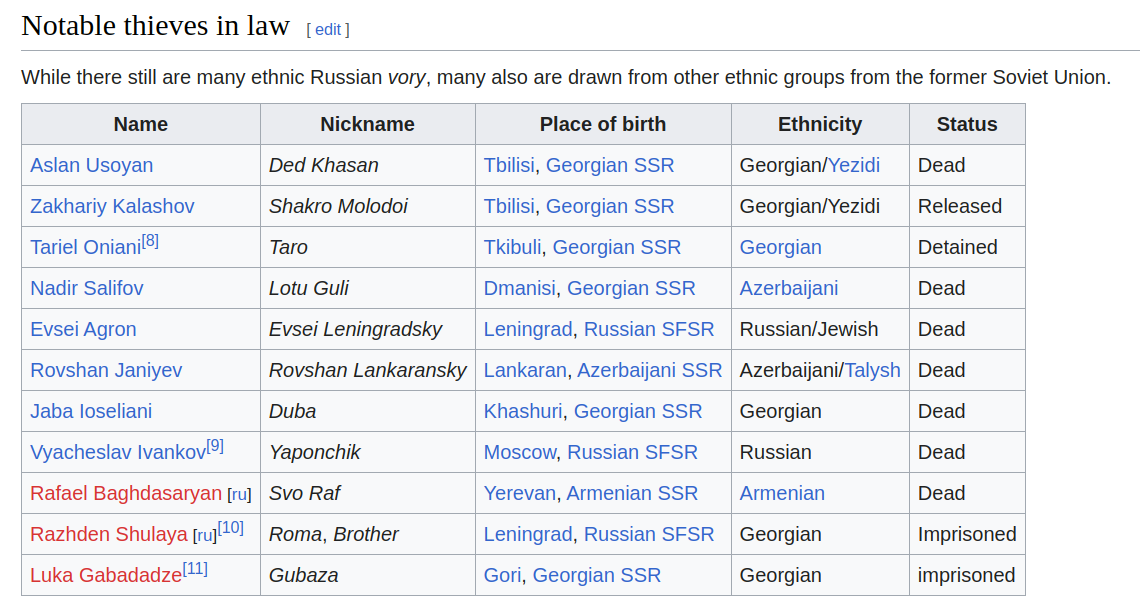
Task: Open the Armenian SSR link
Action: (632, 493)
